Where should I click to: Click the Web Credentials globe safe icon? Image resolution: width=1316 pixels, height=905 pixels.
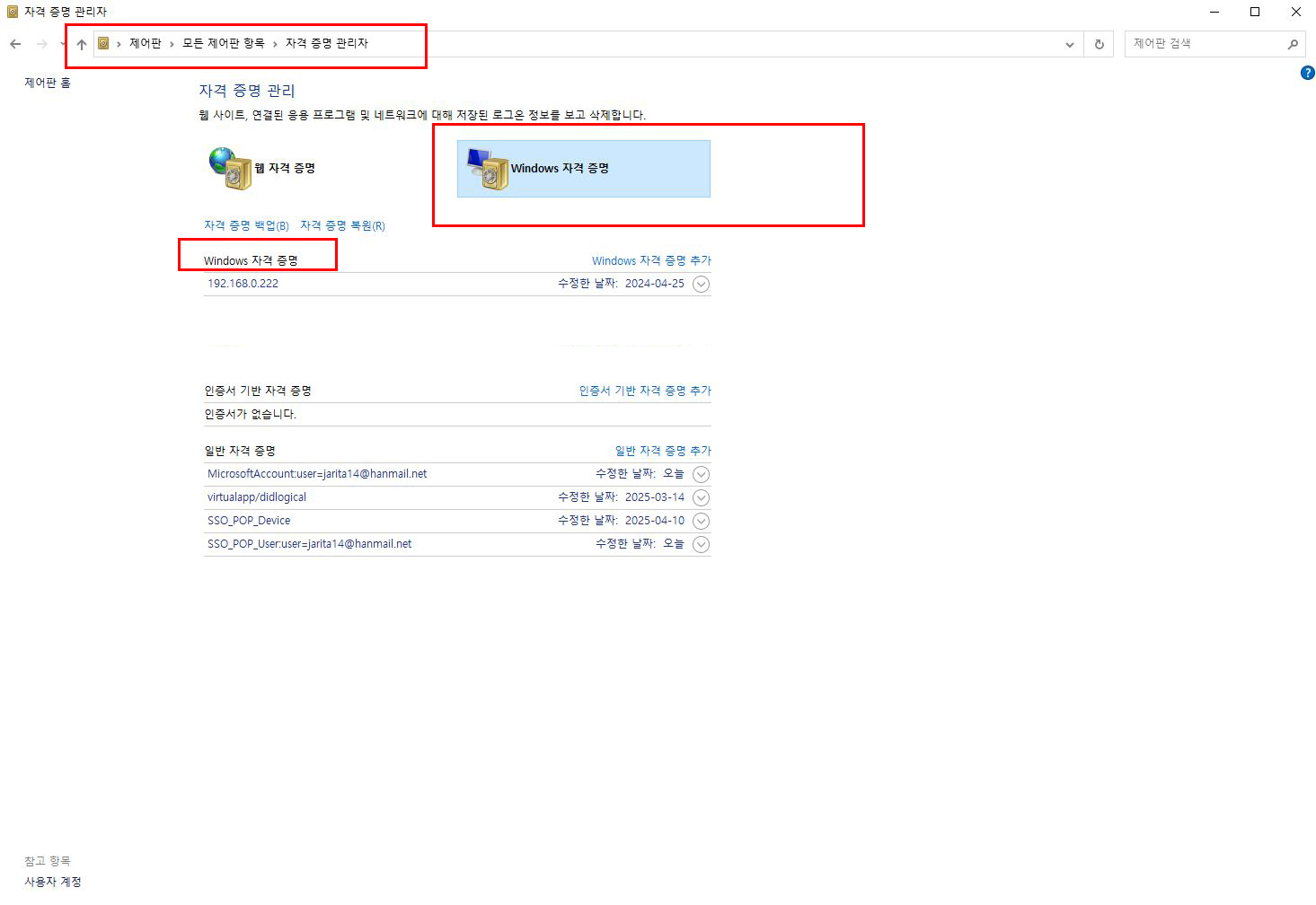coord(231,169)
